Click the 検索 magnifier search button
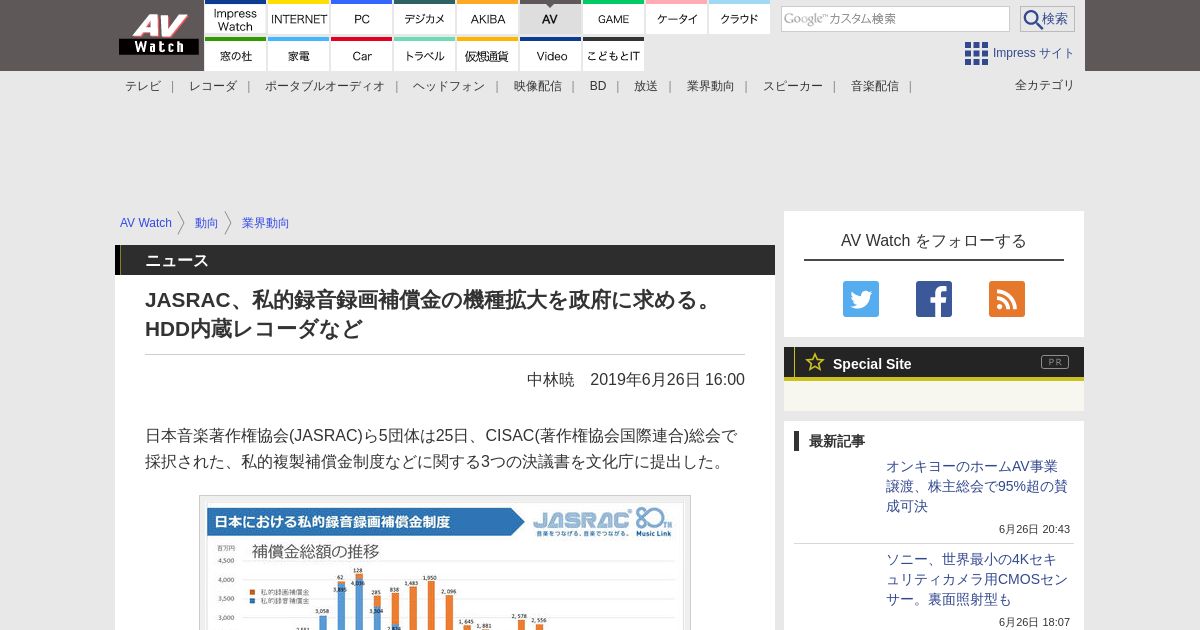The width and height of the screenshot is (1200, 630). tap(1047, 19)
